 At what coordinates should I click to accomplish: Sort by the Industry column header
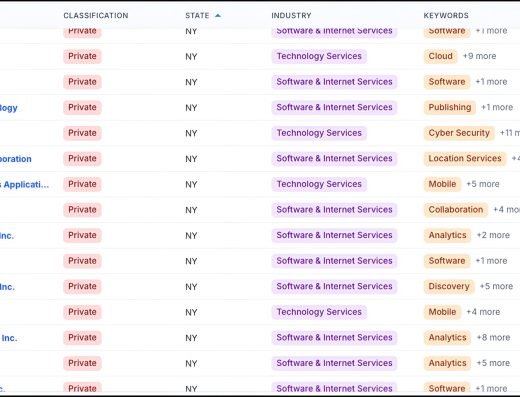pyautogui.click(x=291, y=15)
